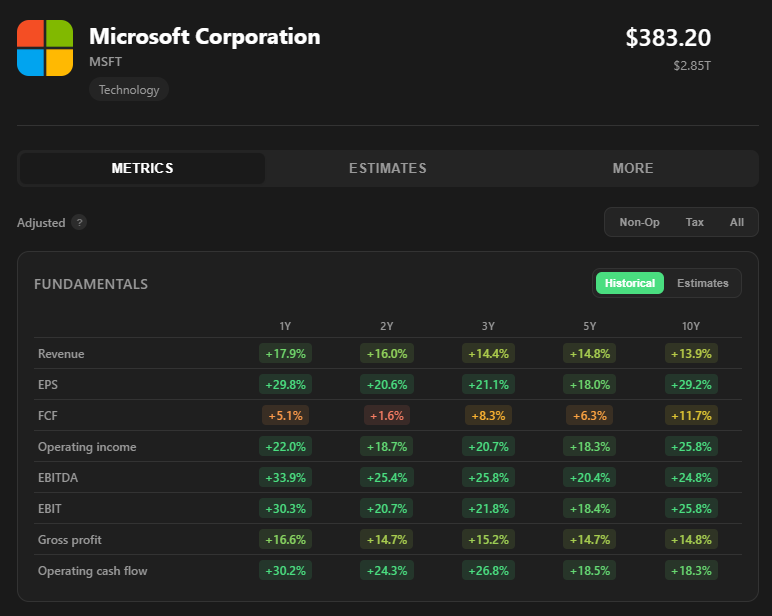The image size is (772, 616).
Task: Select the METRICS tab
Action: [x=142, y=168]
